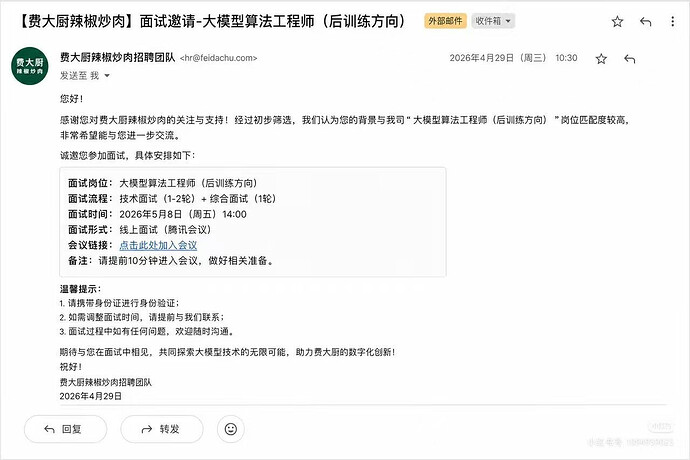Click sender name 费大厨辣椒炒肉招聘团队
This screenshot has height=460, width=690.
click(x=117, y=57)
